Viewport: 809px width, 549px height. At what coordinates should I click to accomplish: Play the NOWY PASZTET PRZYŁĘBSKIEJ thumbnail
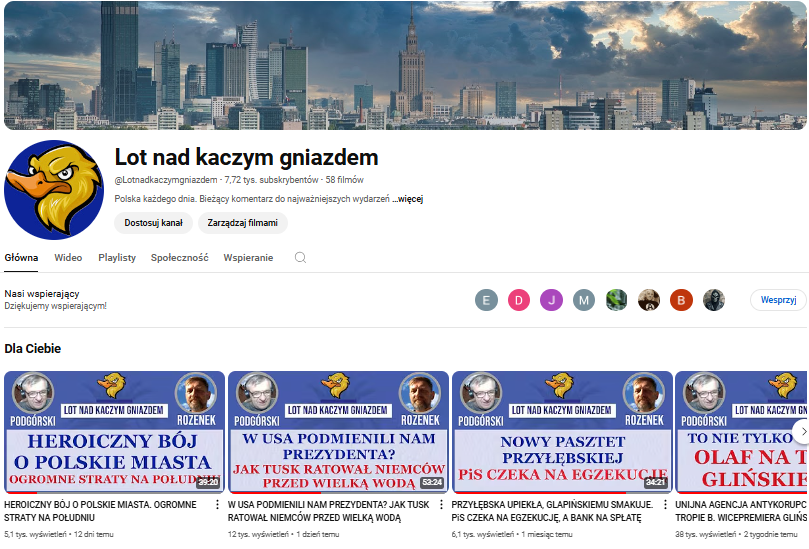562,432
